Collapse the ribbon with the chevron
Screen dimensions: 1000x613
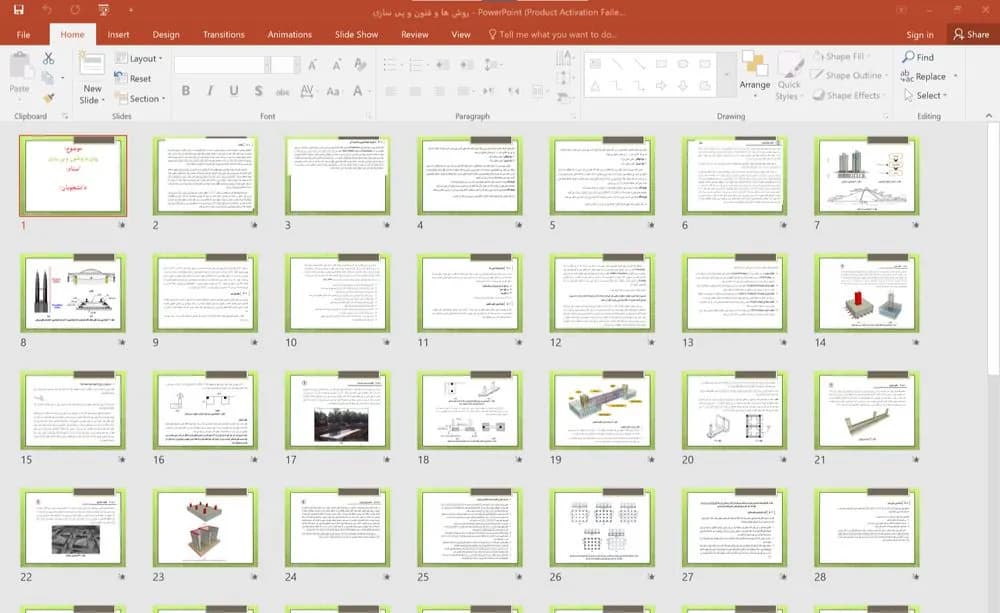[989, 115]
